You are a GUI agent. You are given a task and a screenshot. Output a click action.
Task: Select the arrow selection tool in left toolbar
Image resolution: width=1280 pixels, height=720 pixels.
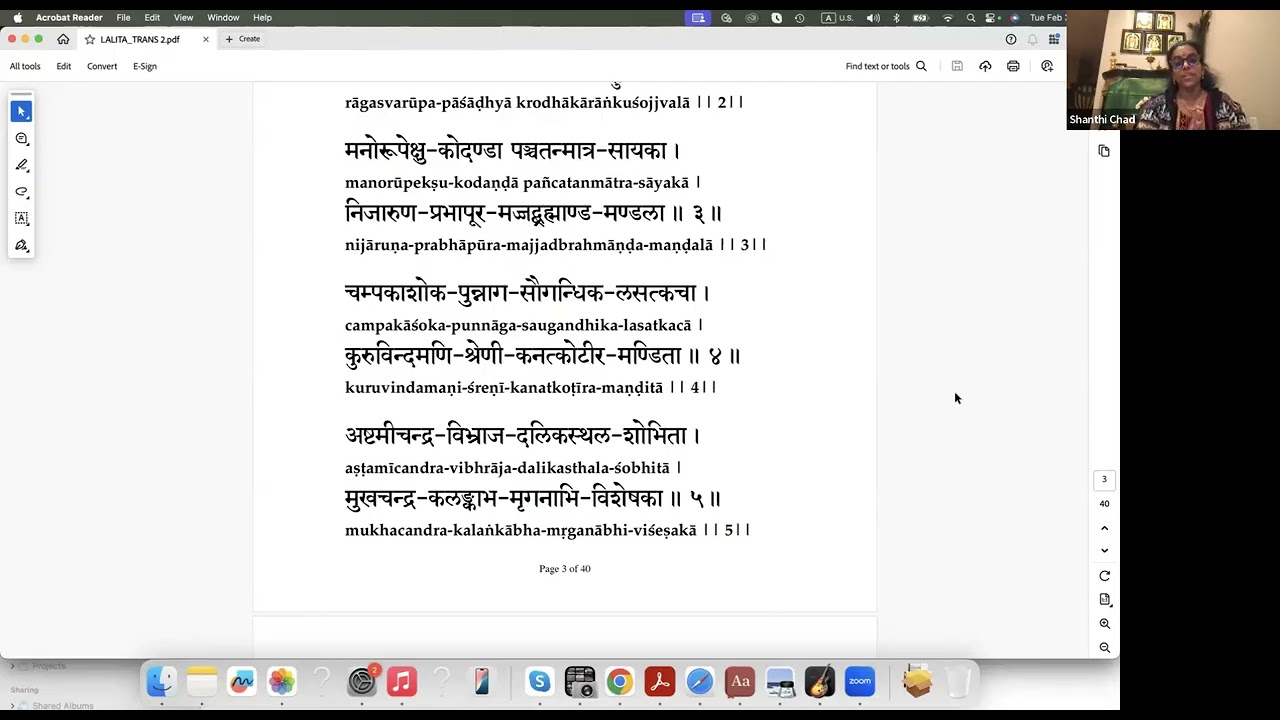point(21,111)
